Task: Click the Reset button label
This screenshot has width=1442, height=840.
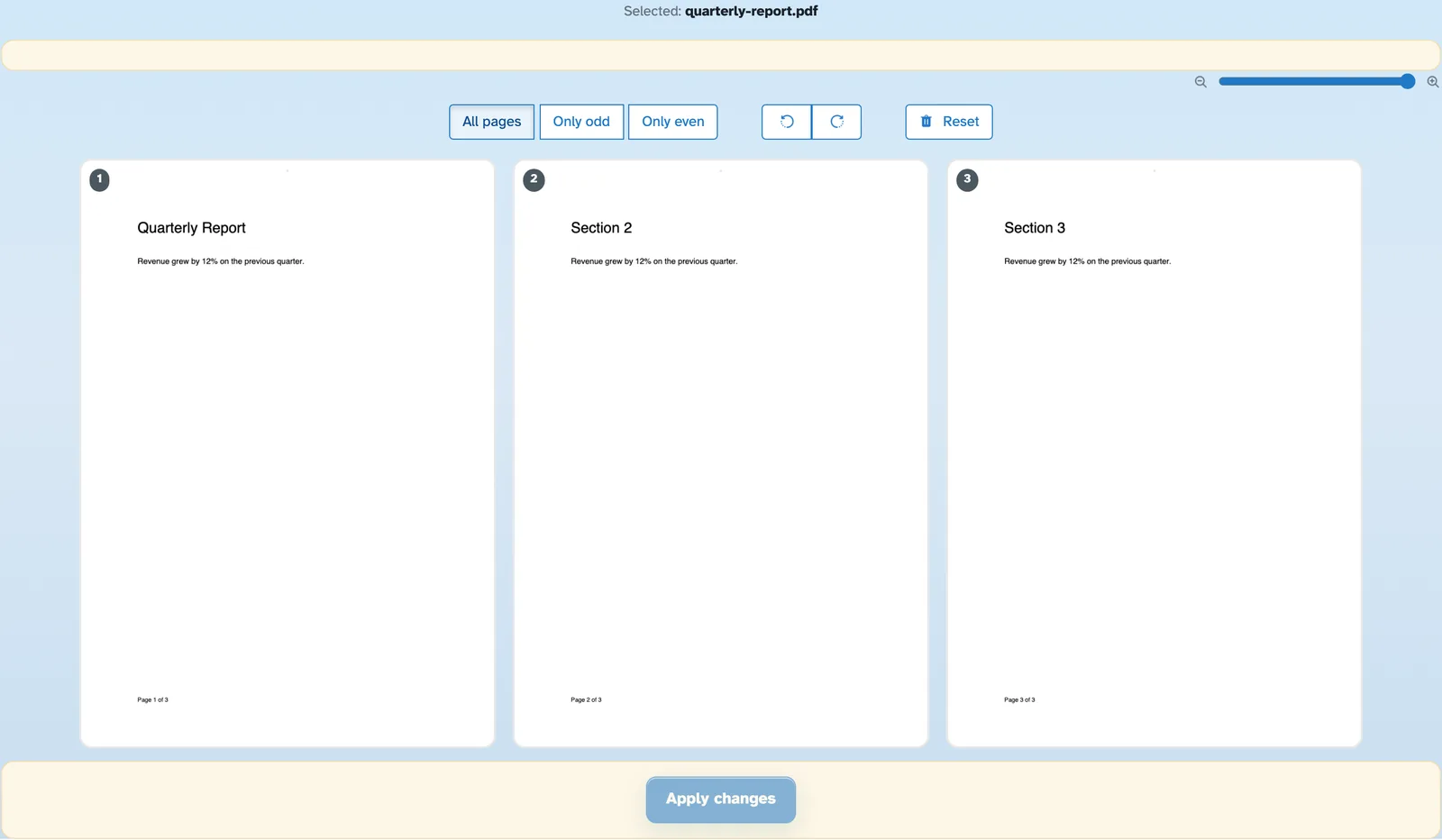Action: (x=961, y=122)
